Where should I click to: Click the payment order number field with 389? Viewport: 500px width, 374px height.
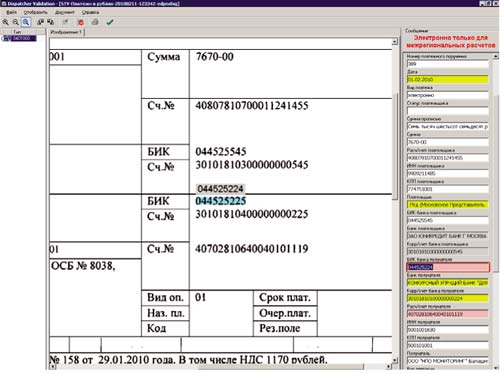[447, 64]
